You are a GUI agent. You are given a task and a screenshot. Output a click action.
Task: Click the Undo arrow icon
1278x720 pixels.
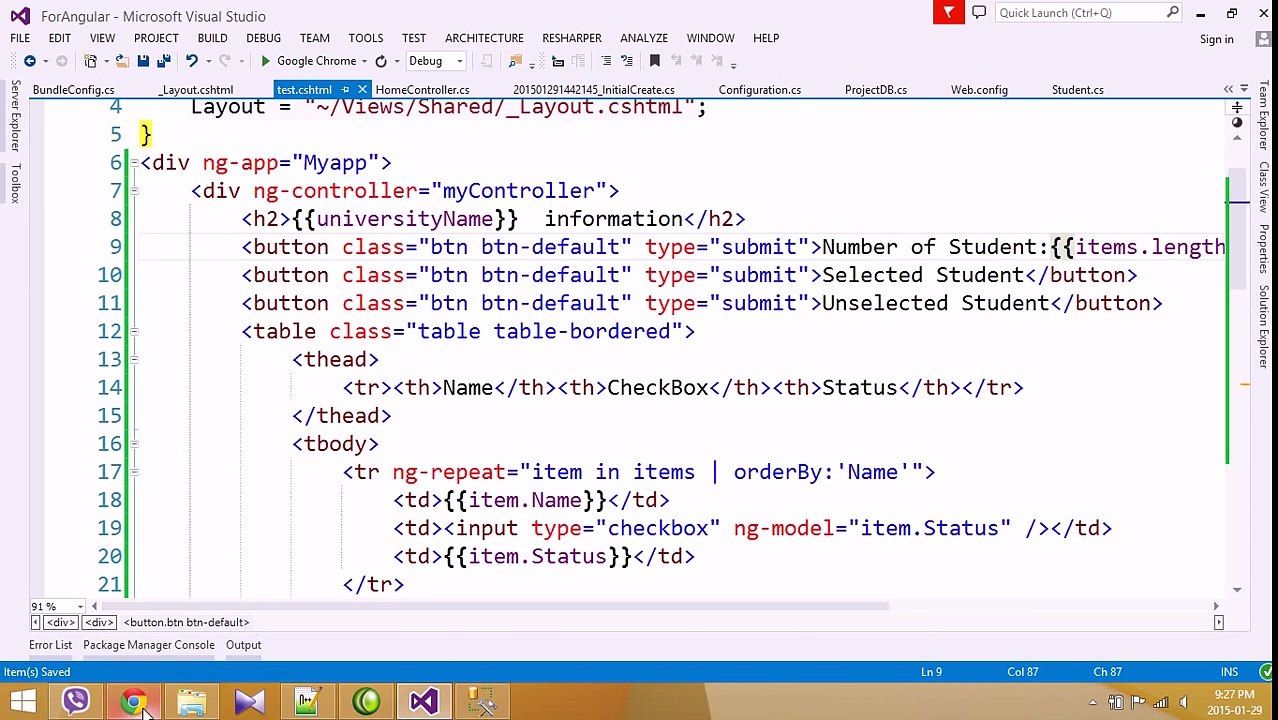191,61
